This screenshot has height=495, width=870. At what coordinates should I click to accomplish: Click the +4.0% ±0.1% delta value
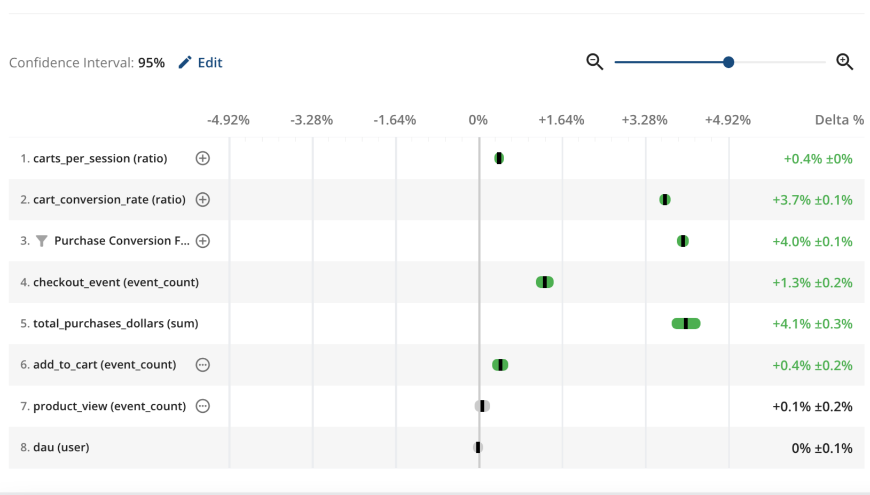[x=812, y=241]
